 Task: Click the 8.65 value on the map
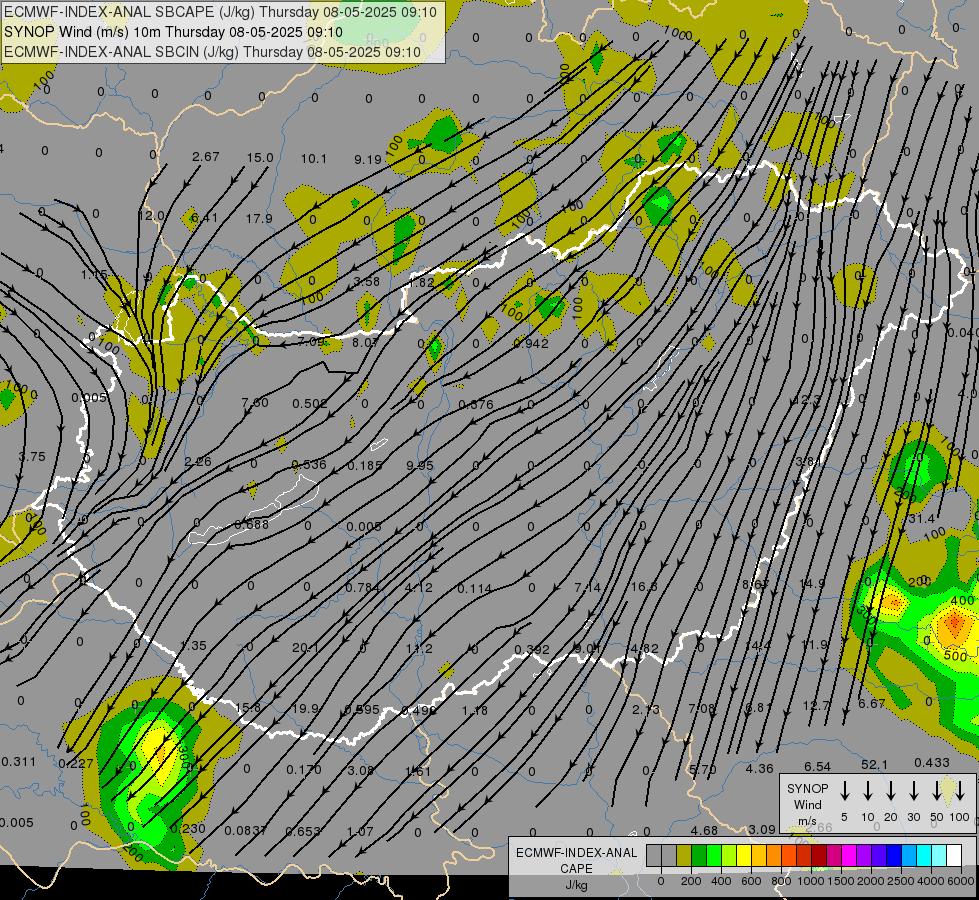pos(755,585)
